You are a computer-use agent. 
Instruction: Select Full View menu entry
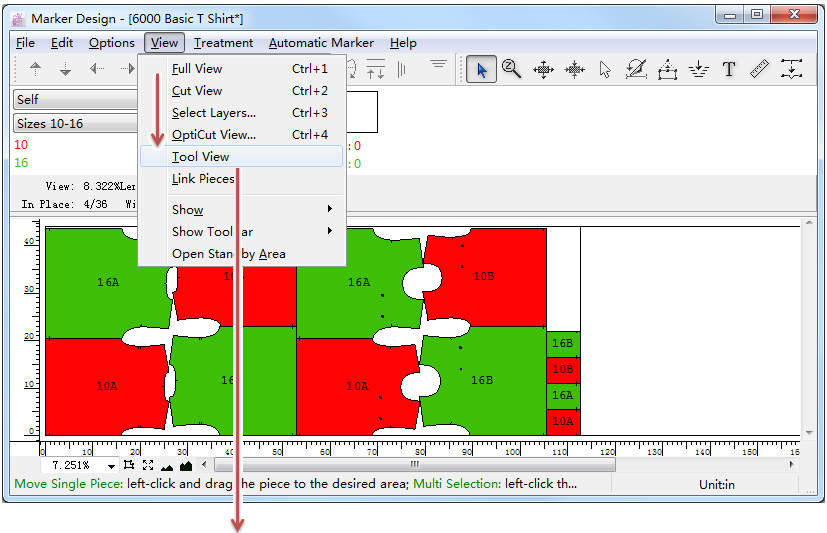click(197, 69)
